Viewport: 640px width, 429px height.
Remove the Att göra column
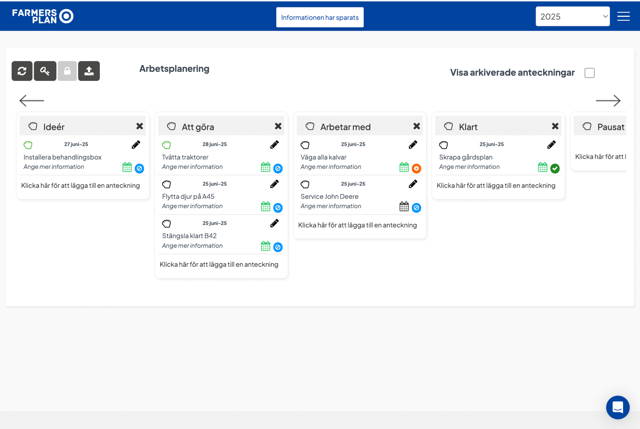278,126
